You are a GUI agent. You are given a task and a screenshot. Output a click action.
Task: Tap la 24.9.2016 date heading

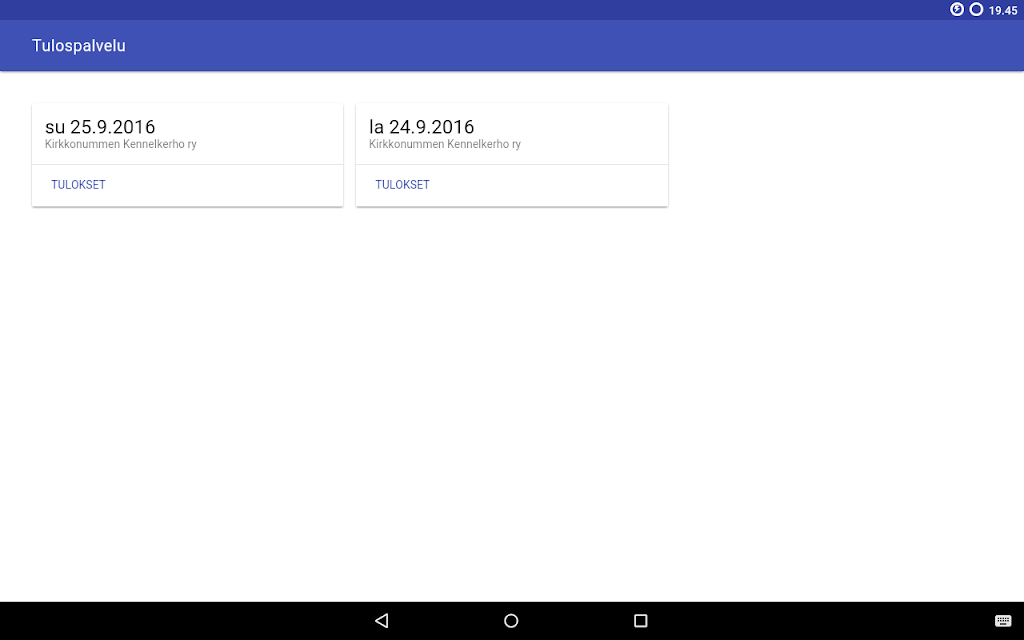[419, 126]
